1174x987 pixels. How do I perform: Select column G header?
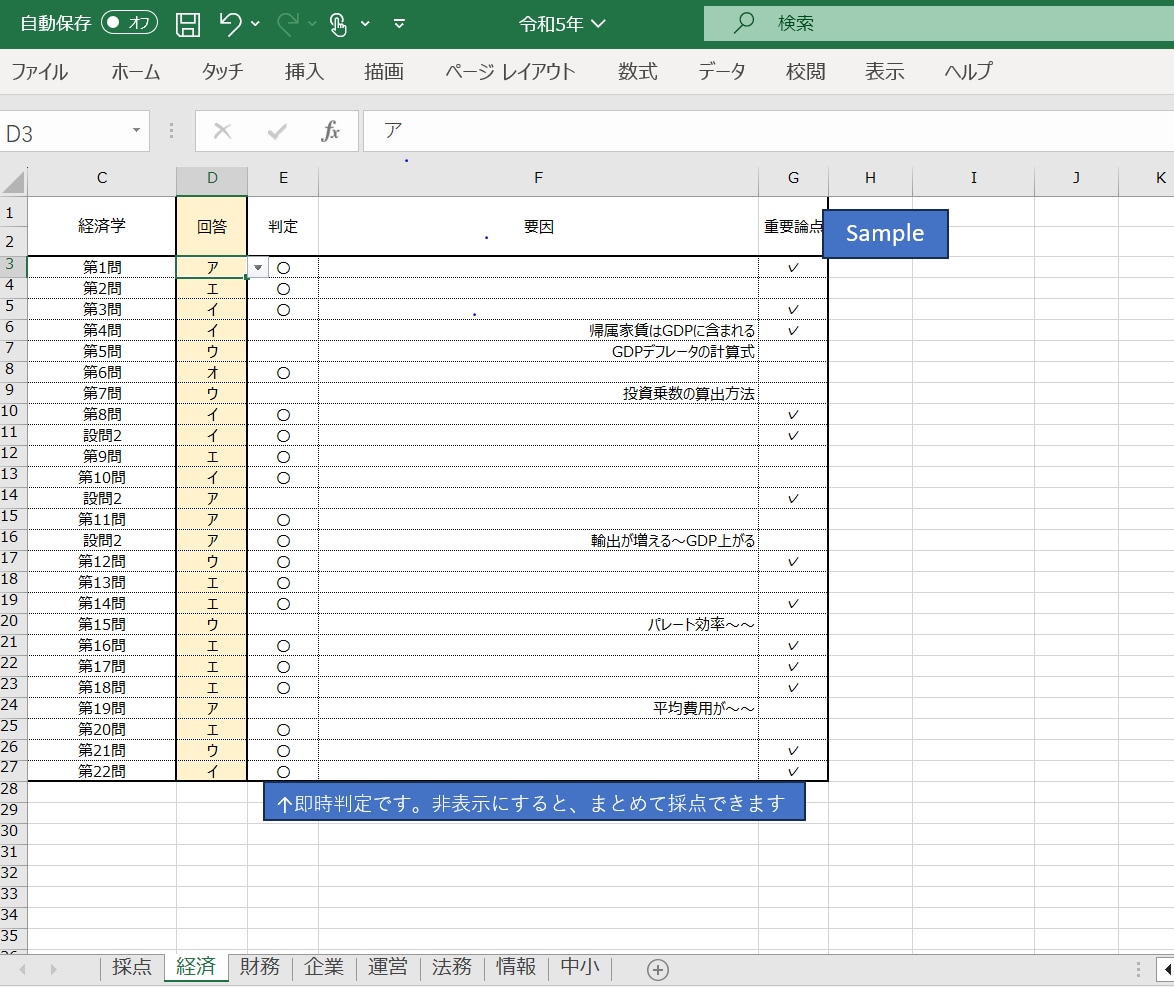[x=793, y=178]
